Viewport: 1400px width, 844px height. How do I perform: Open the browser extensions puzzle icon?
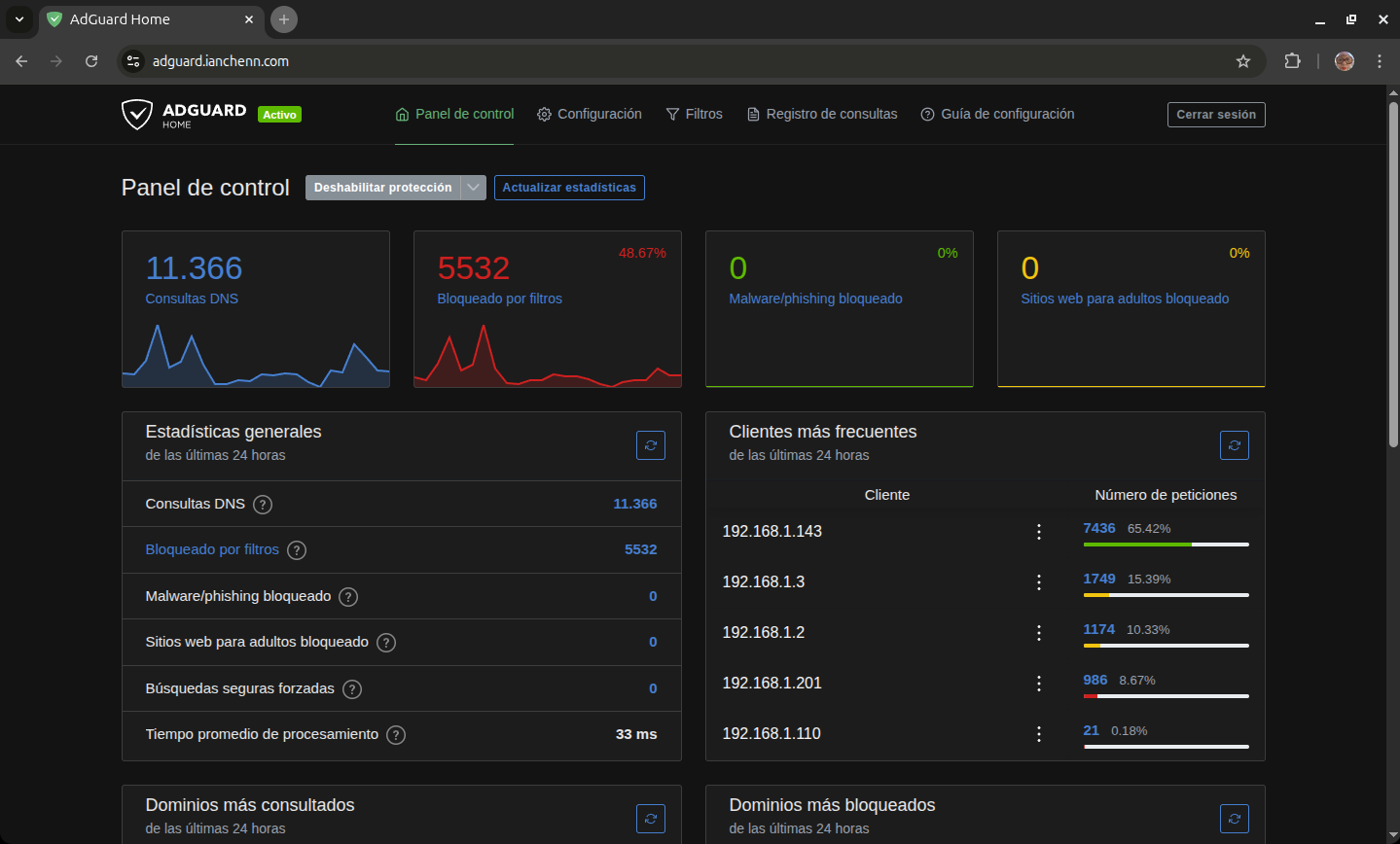(x=1292, y=61)
